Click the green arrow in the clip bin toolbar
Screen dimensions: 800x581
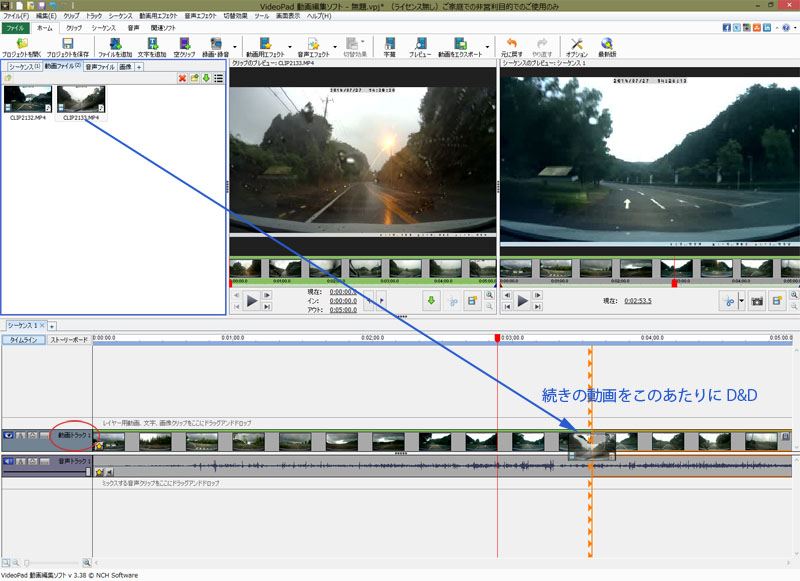click(206, 78)
